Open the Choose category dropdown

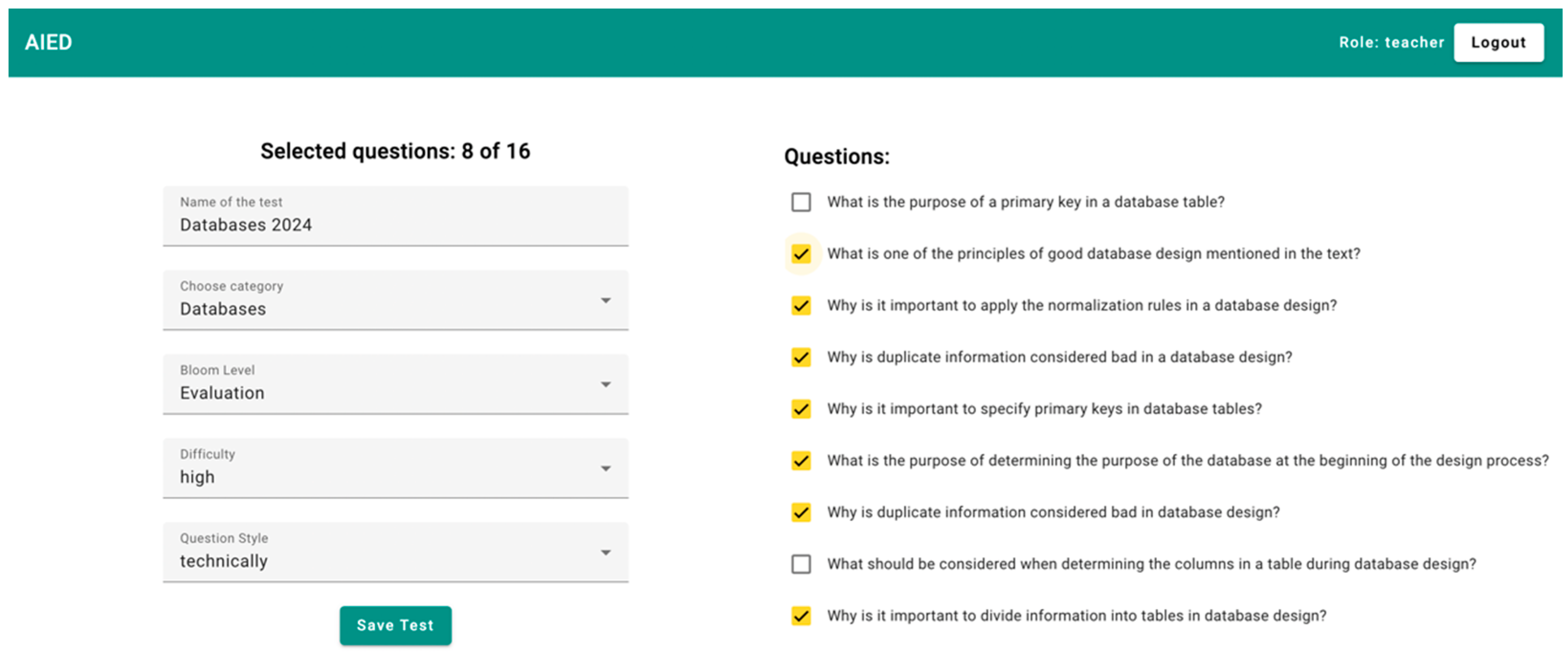tap(395, 301)
